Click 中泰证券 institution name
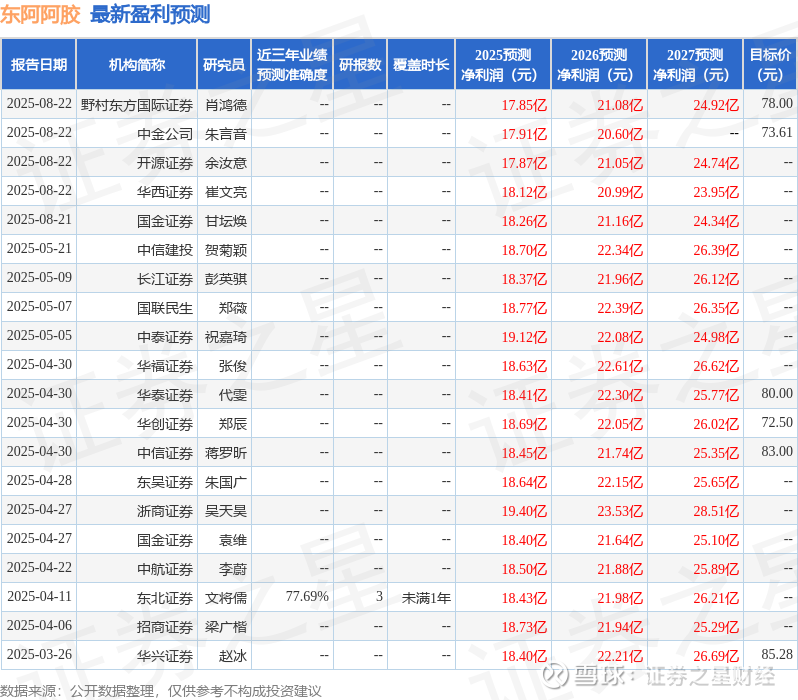The width and height of the screenshot is (798, 700). click(x=165, y=338)
